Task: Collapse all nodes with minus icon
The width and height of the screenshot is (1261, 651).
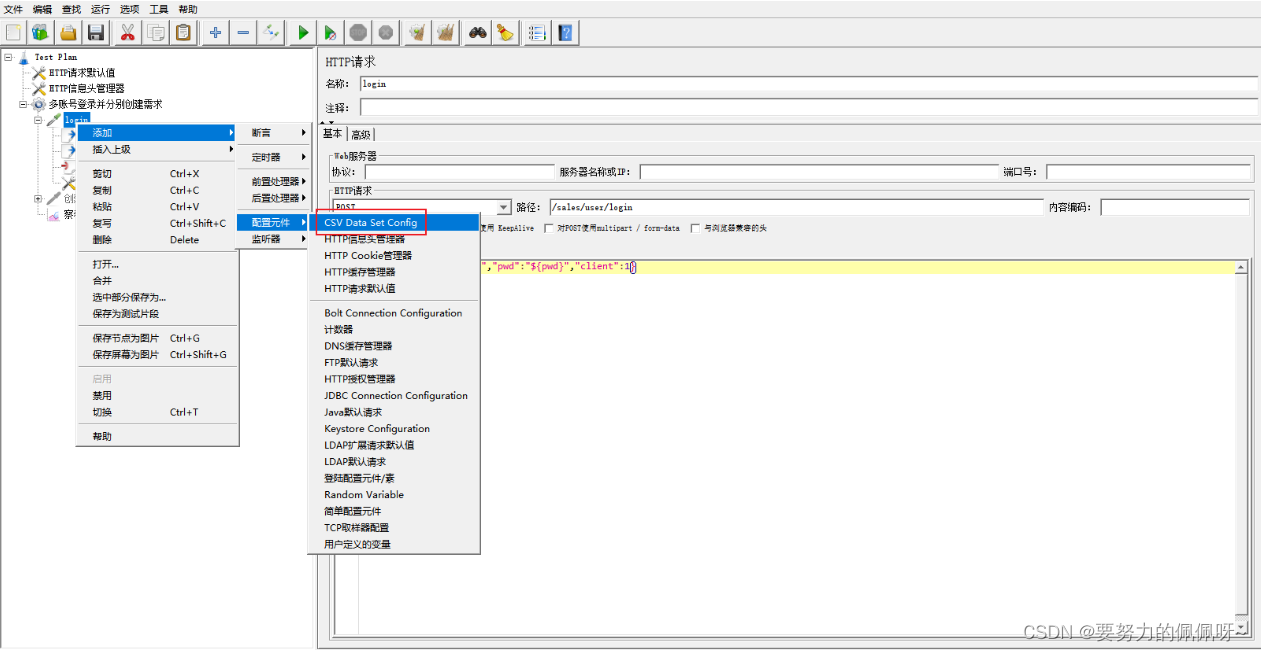Action: coord(243,33)
